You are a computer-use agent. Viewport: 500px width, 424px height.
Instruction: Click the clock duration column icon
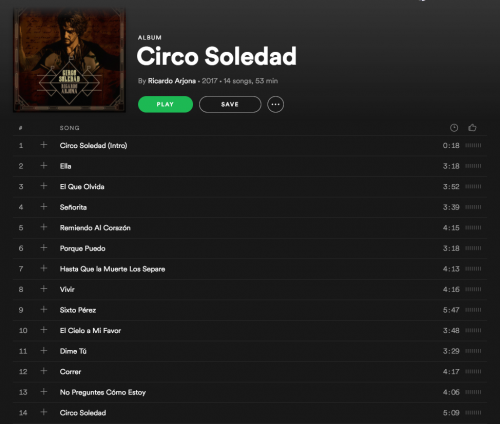click(x=454, y=128)
